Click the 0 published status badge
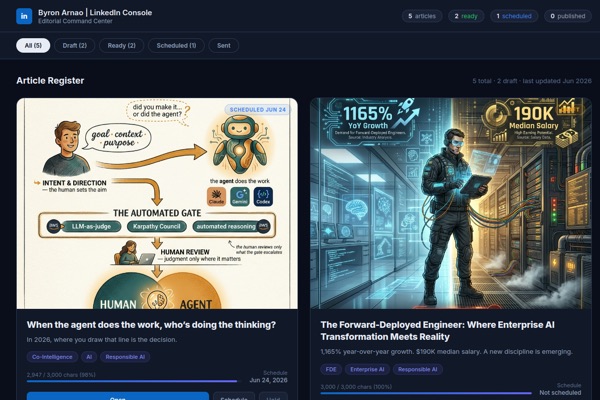The width and height of the screenshot is (600, 400). [x=567, y=16]
